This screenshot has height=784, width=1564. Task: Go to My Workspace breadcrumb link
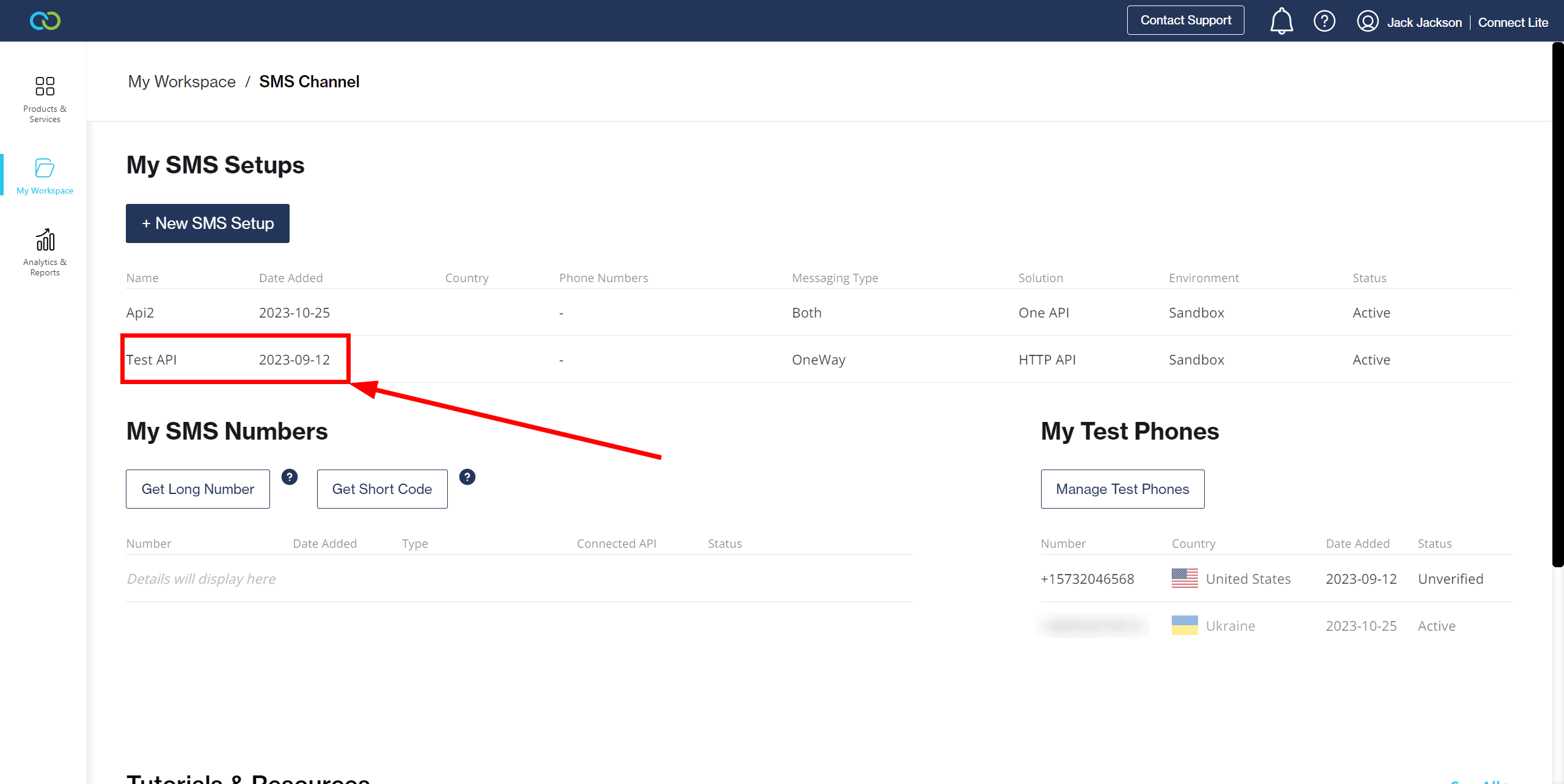coord(182,81)
